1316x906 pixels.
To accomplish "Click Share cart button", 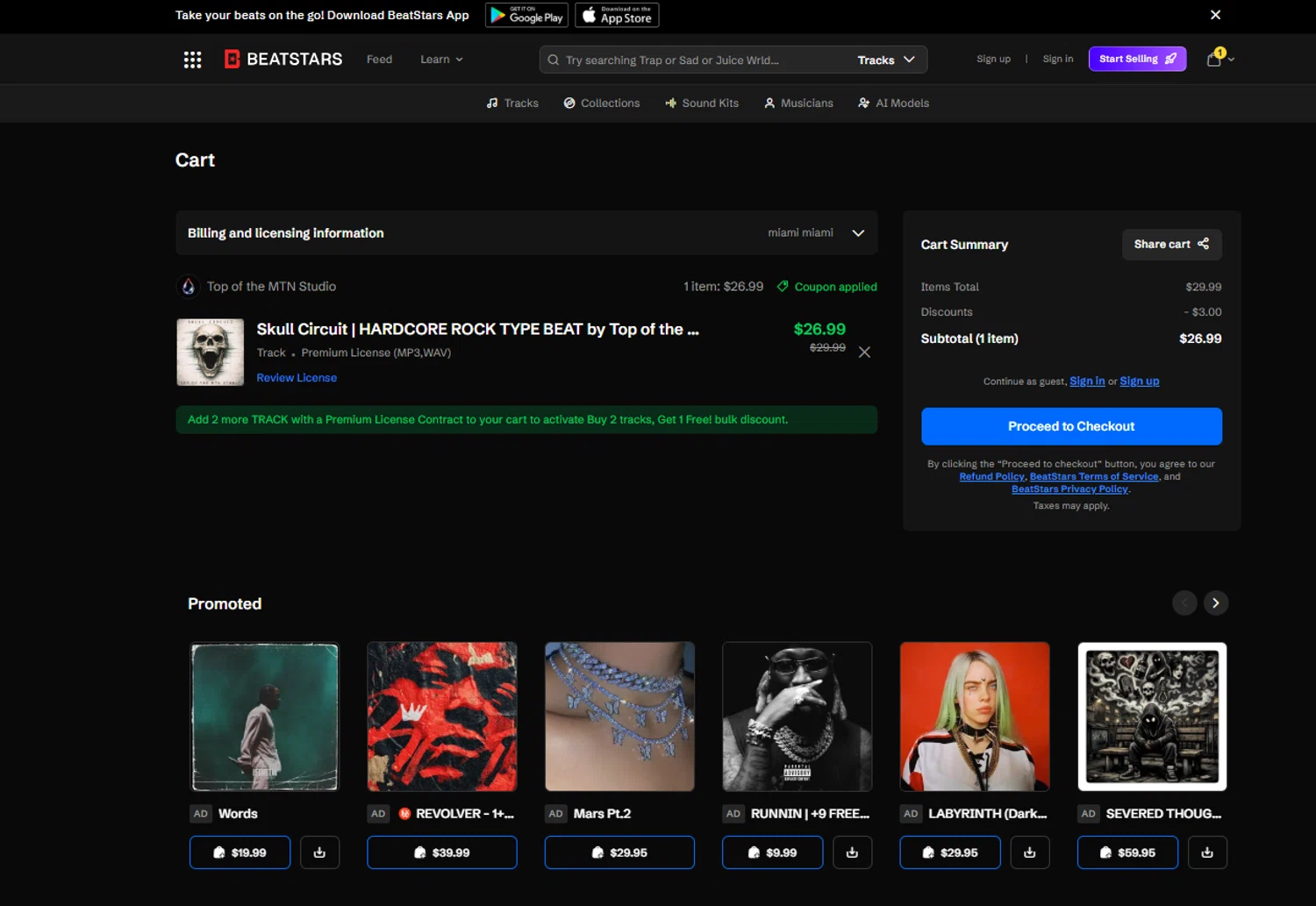I will coord(1171,245).
